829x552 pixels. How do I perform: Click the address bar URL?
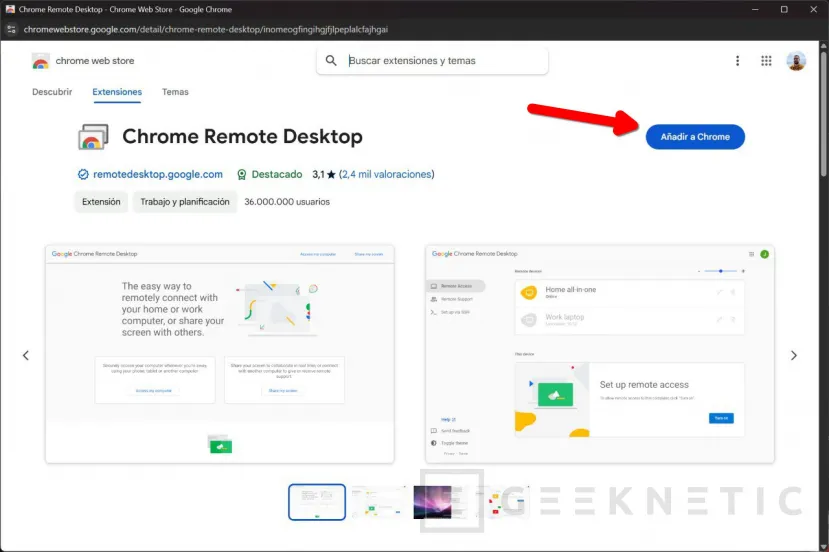click(x=206, y=30)
